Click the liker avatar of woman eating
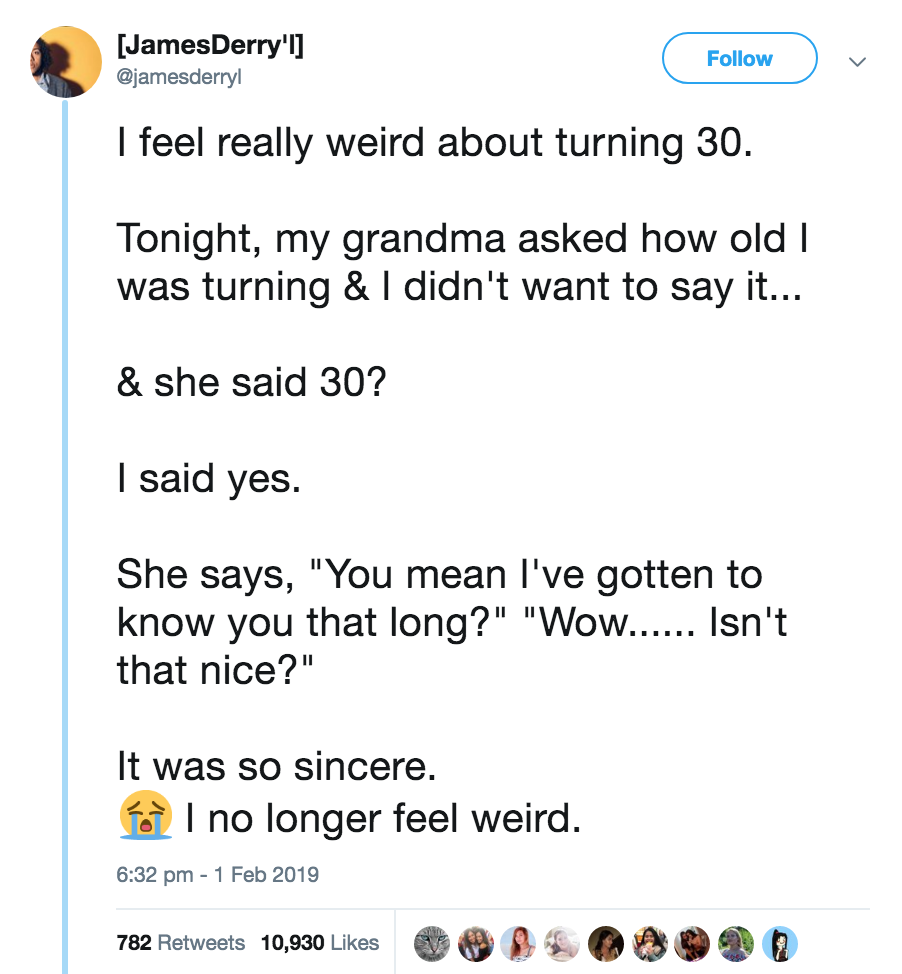This screenshot has height=974, width=902. pyautogui.click(x=648, y=942)
